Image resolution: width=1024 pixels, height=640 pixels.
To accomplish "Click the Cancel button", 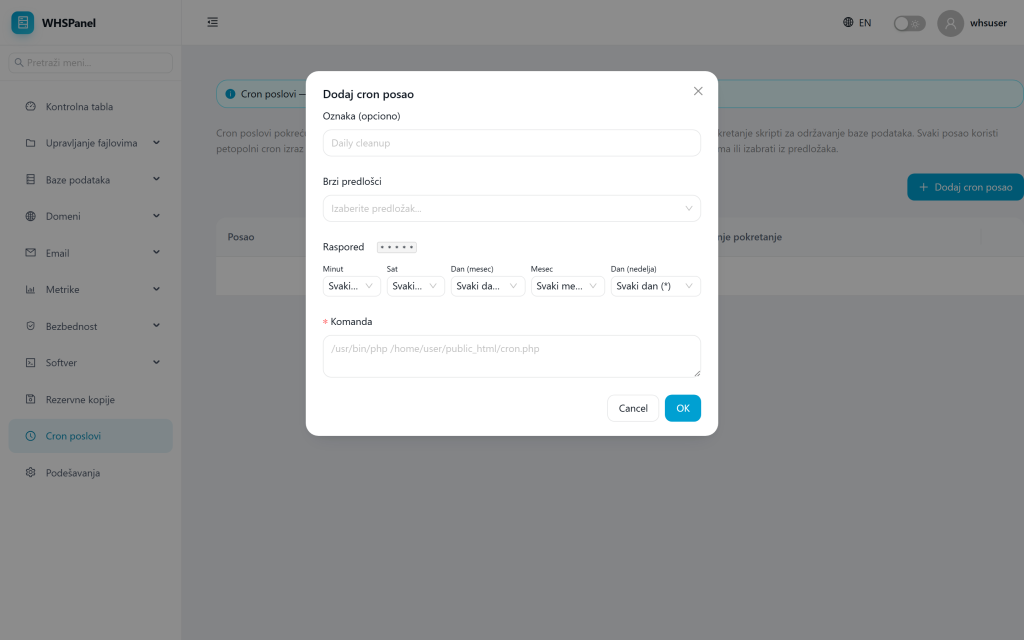I will pyautogui.click(x=633, y=408).
